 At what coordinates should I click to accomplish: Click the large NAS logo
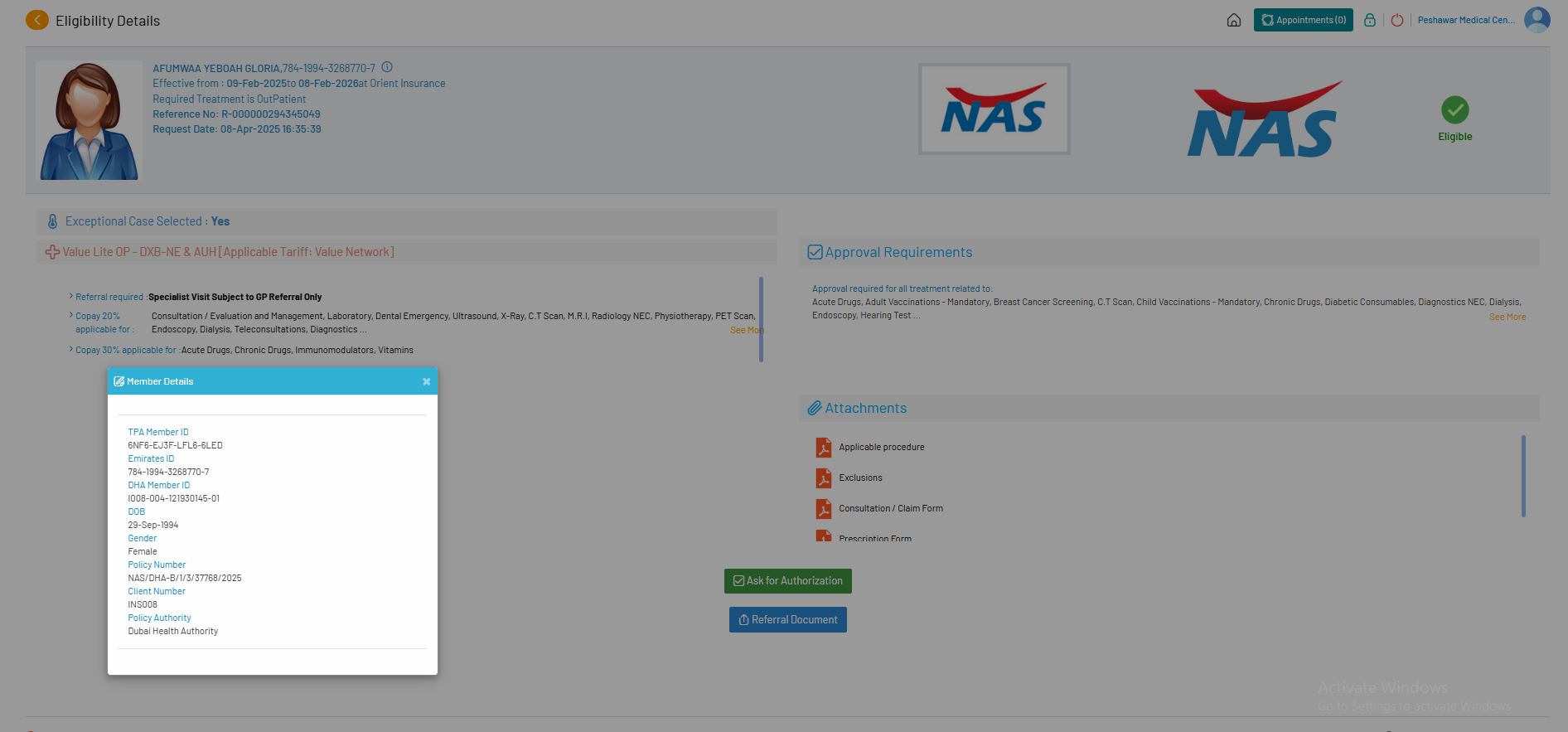pyautogui.click(x=1265, y=119)
